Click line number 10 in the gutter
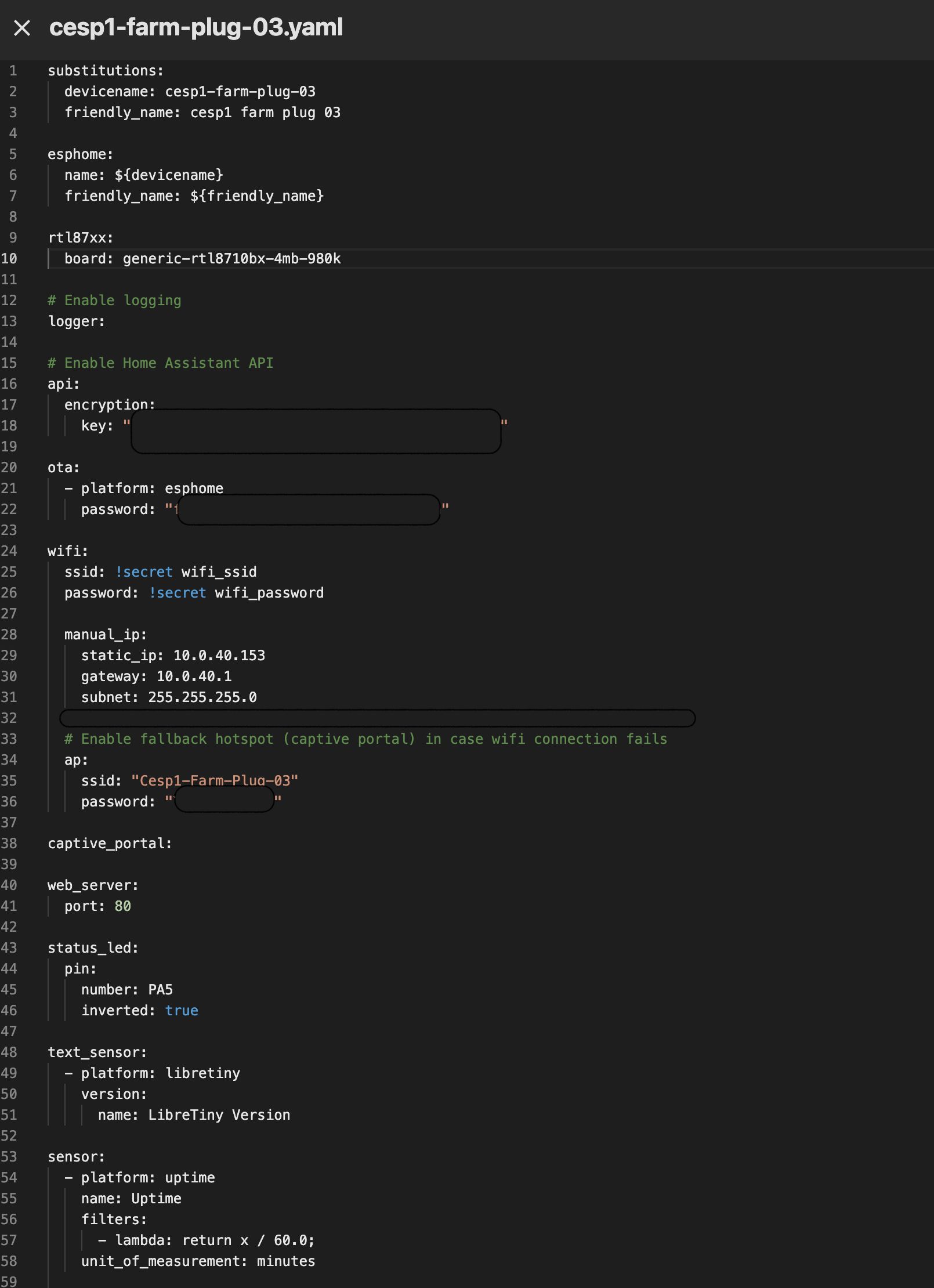 tap(9, 259)
